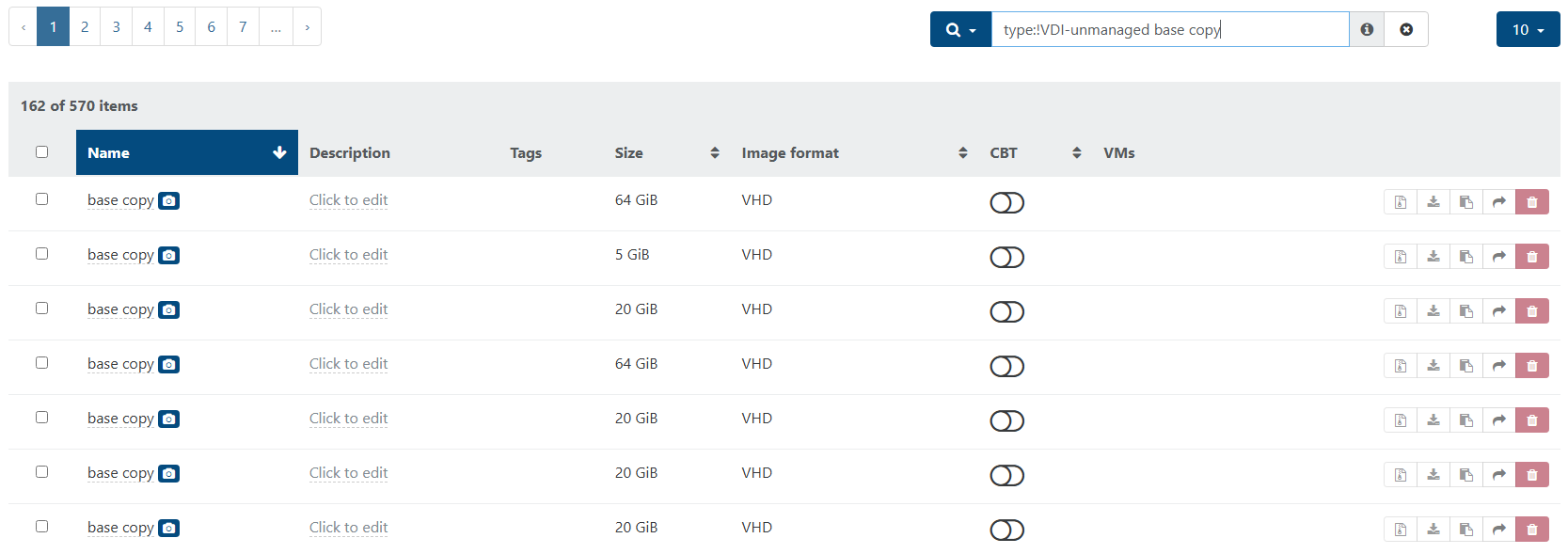Go to the next page with right arrow

(307, 27)
